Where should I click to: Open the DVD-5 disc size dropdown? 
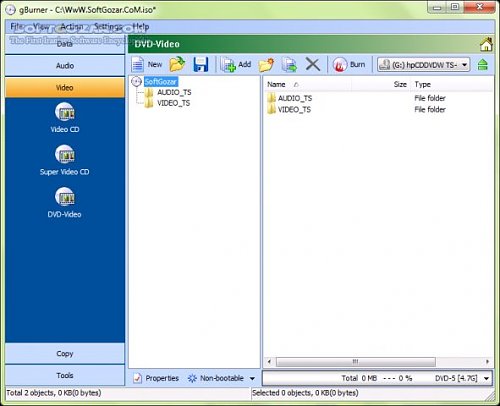[x=486, y=378]
